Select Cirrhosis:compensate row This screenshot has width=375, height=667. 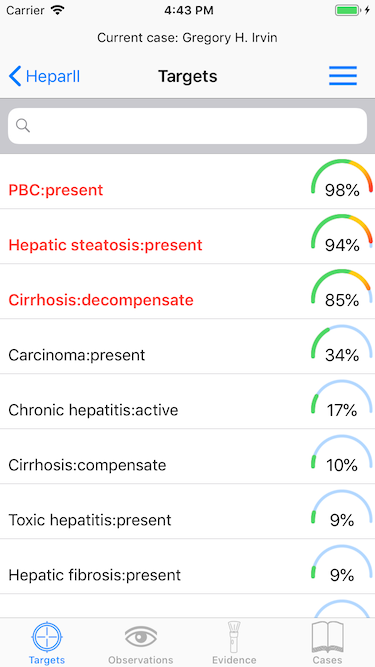click(188, 456)
